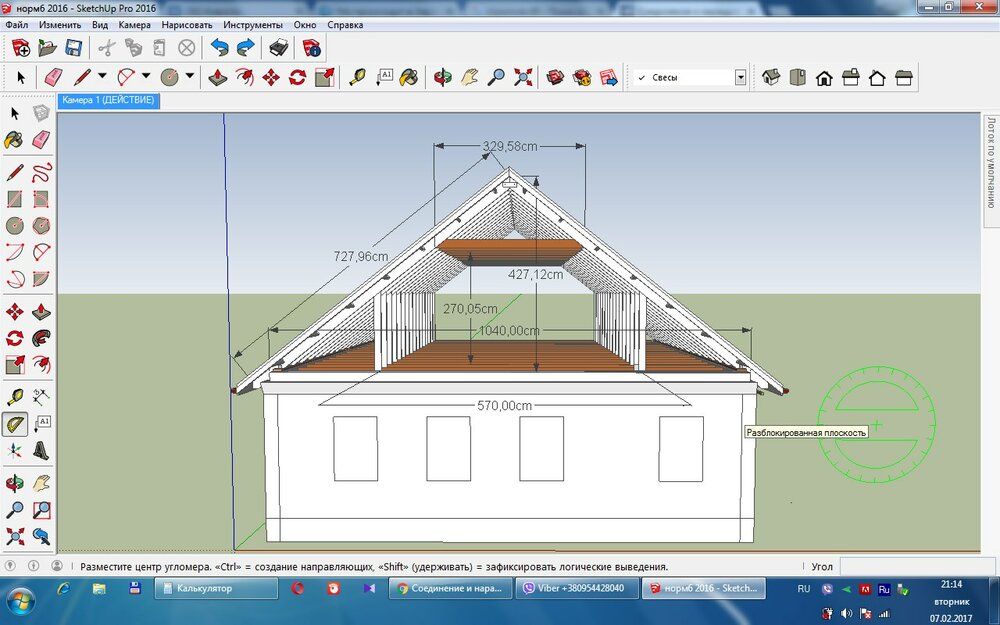Print the model using the printer icon
This screenshot has width=1000, height=625.
(x=279, y=47)
